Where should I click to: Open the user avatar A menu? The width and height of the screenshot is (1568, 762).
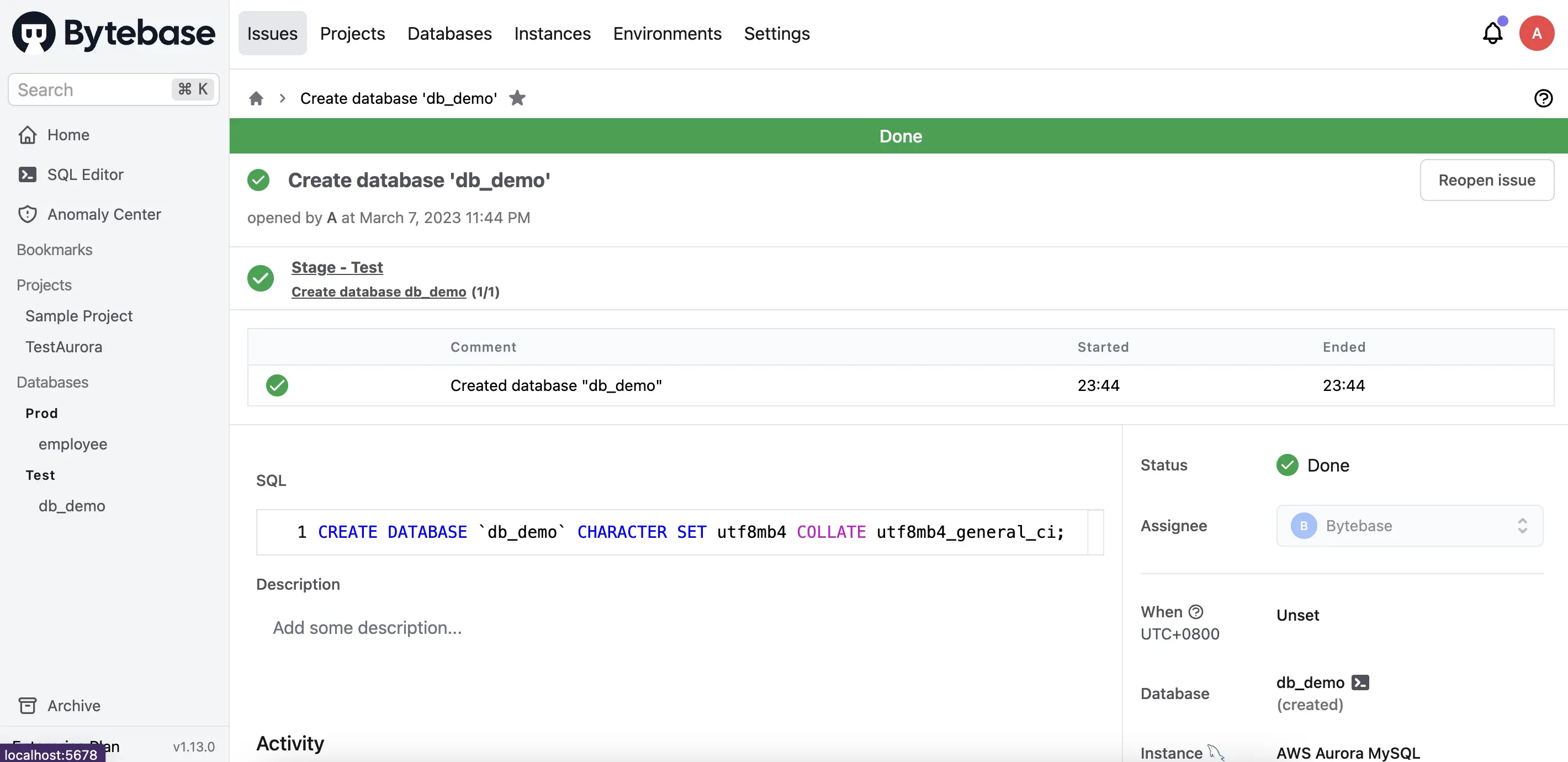tap(1537, 33)
